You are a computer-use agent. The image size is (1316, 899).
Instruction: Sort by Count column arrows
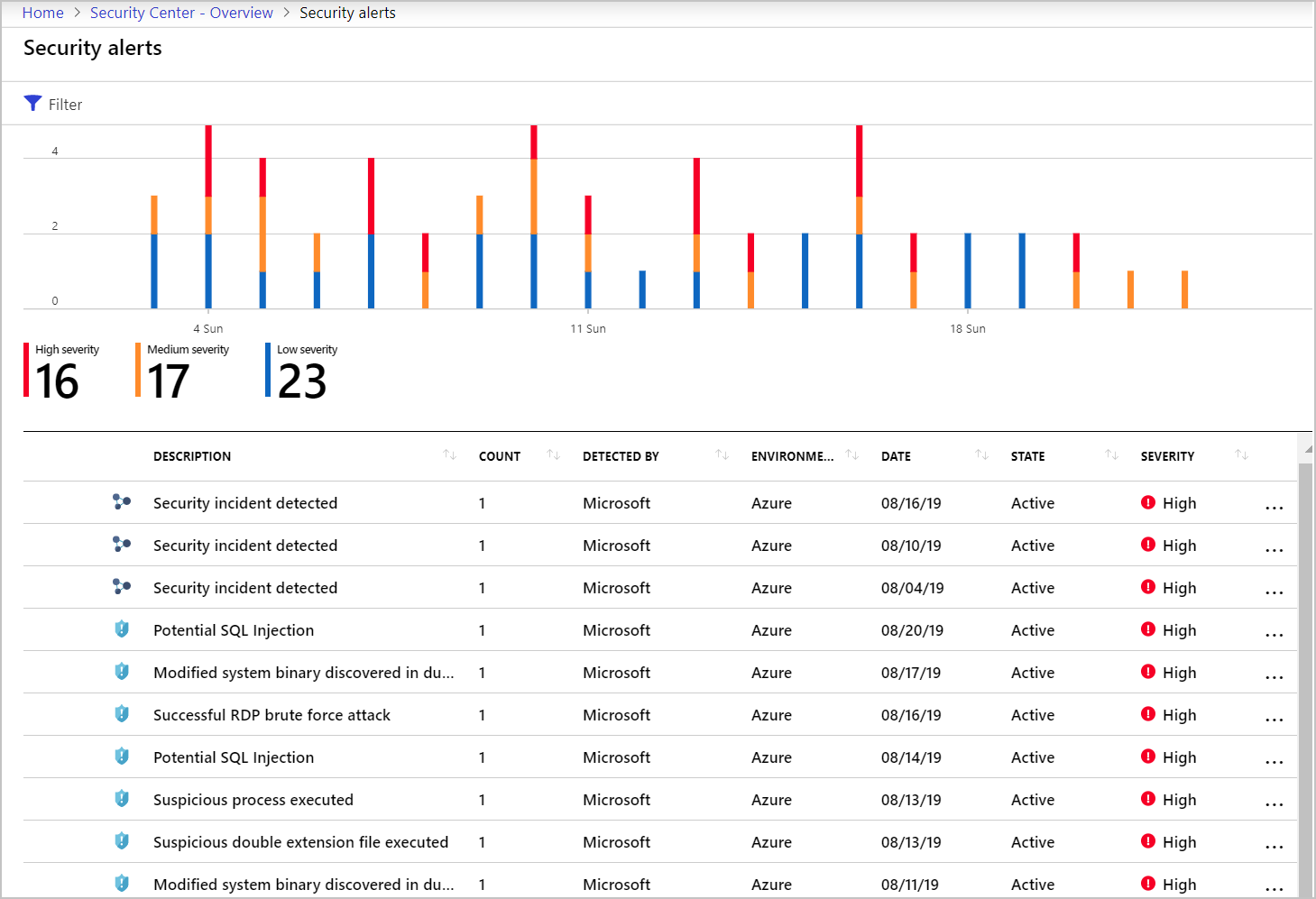click(x=554, y=455)
